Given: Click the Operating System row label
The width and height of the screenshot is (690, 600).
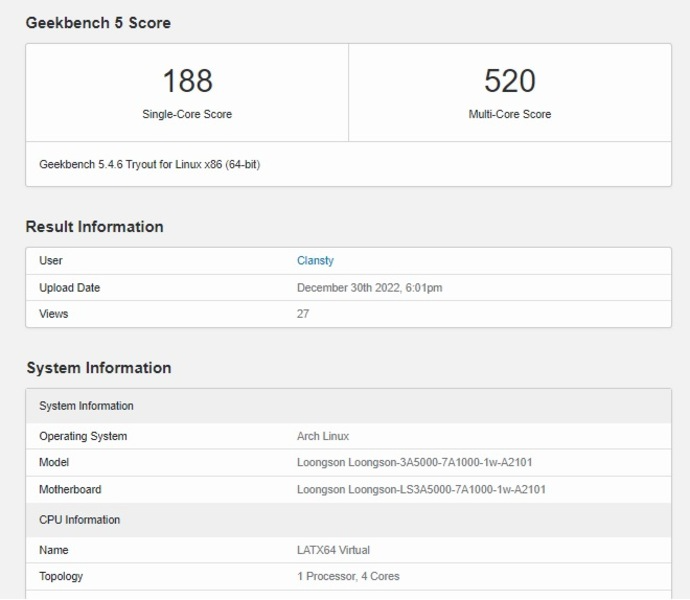Looking at the screenshot, I should (x=83, y=436).
